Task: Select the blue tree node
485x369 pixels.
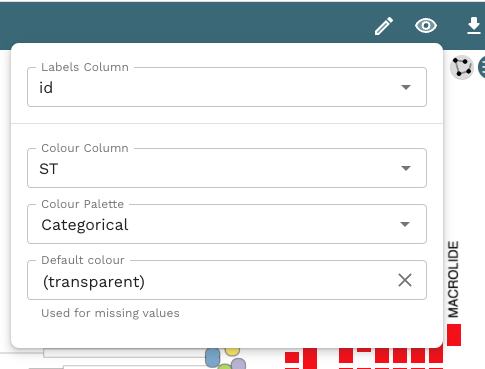Action: tap(213, 357)
